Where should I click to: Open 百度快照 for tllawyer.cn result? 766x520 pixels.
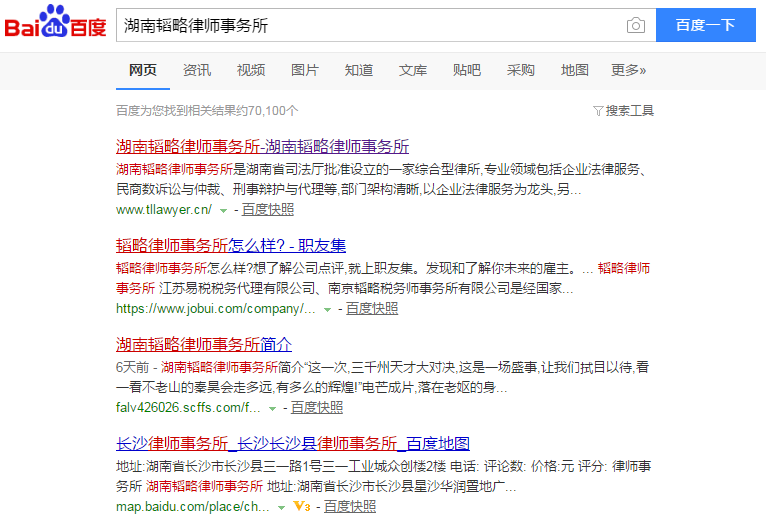pyautogui.click(x=268, y=210)
